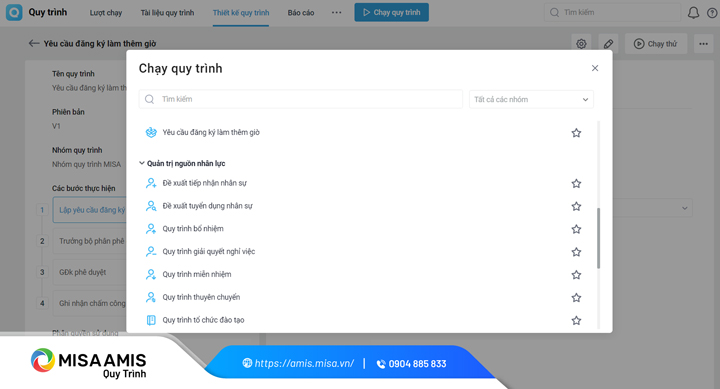This screenshot has width=720, height=389.
Task: Click the Quy trình app logo icon
Action: (14, 12)
